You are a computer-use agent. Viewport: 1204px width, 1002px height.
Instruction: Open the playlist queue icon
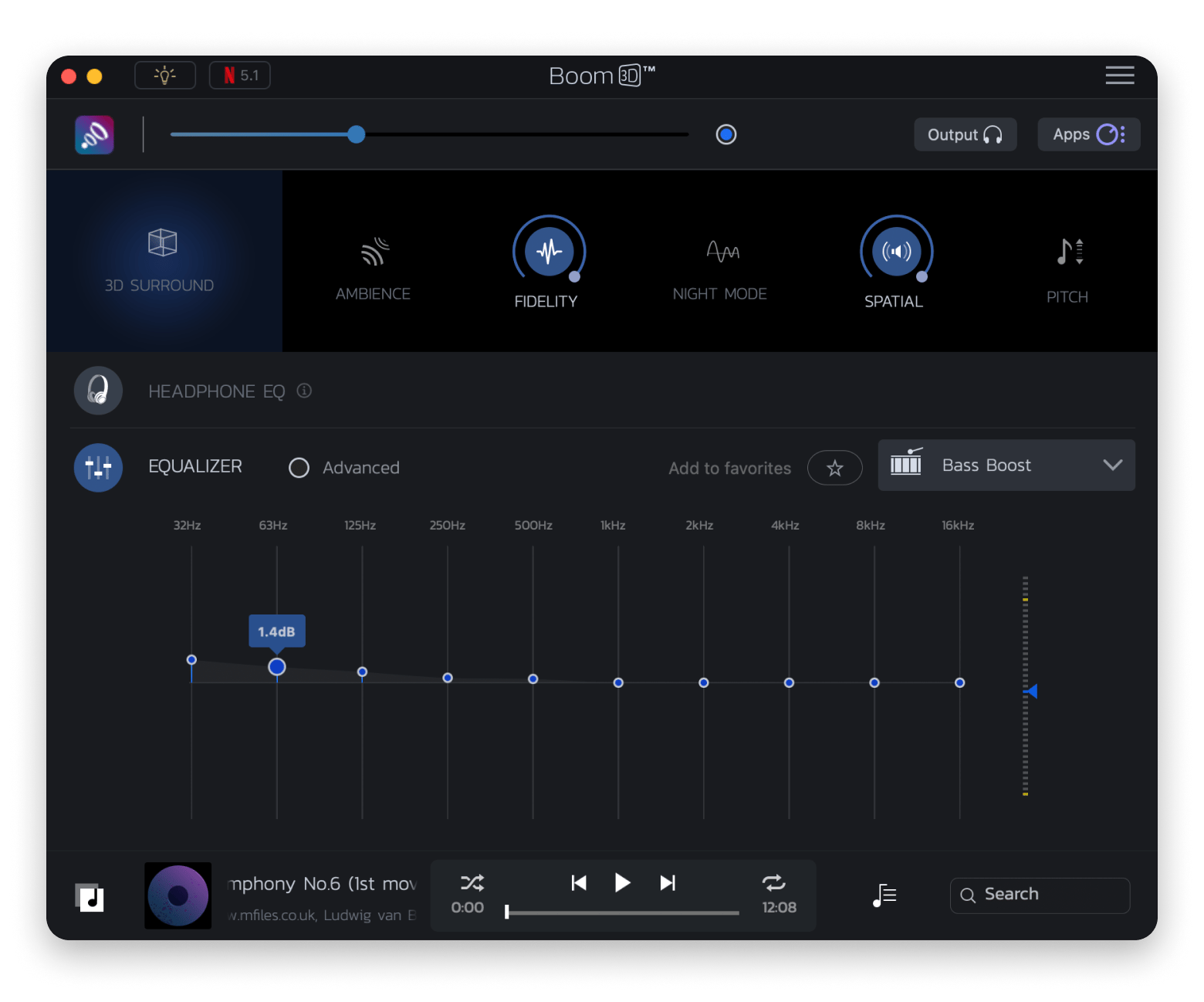(x=884, y=895)
